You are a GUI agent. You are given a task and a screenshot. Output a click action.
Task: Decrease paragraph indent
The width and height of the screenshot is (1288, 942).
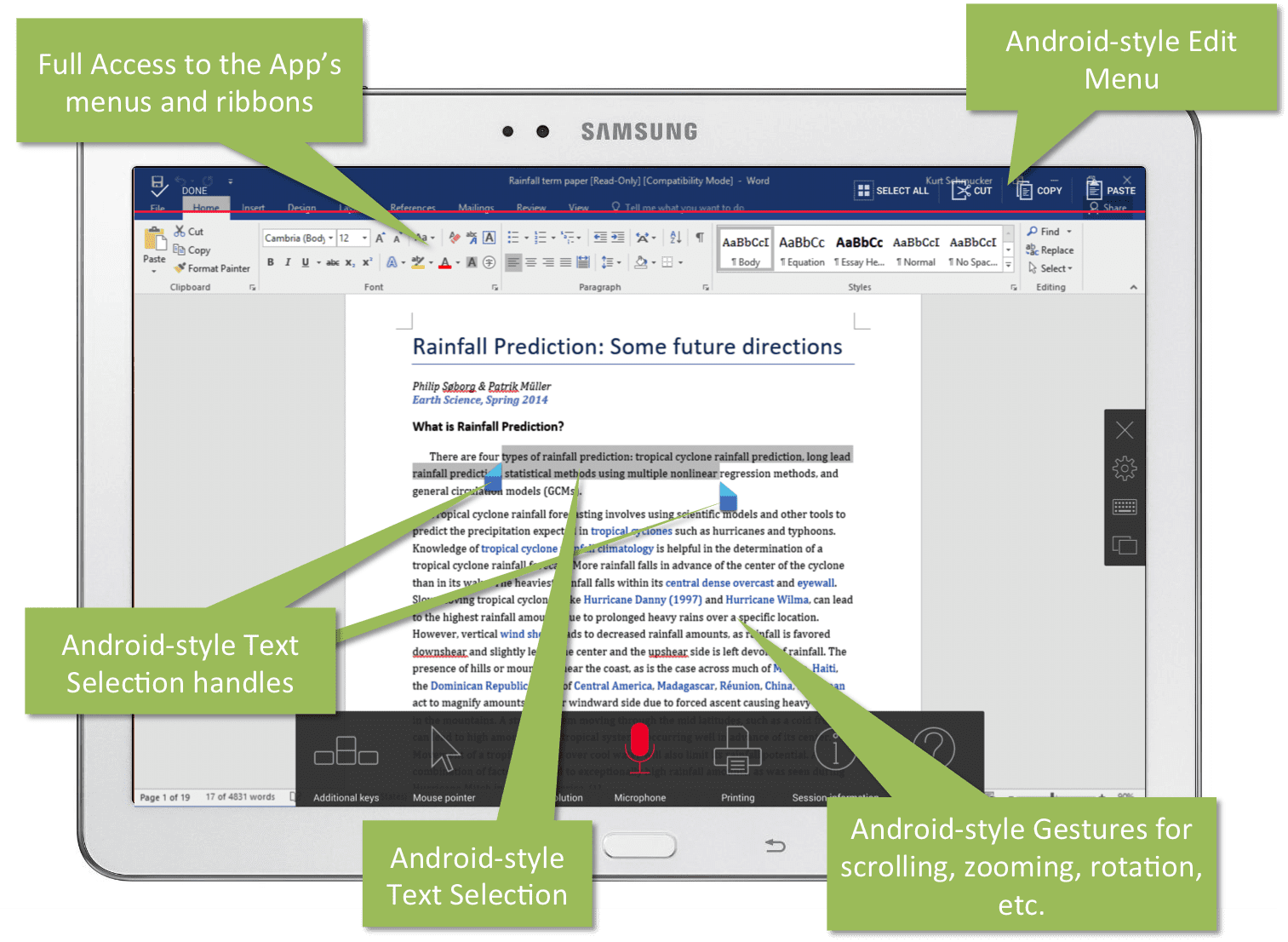click(600, 238)
